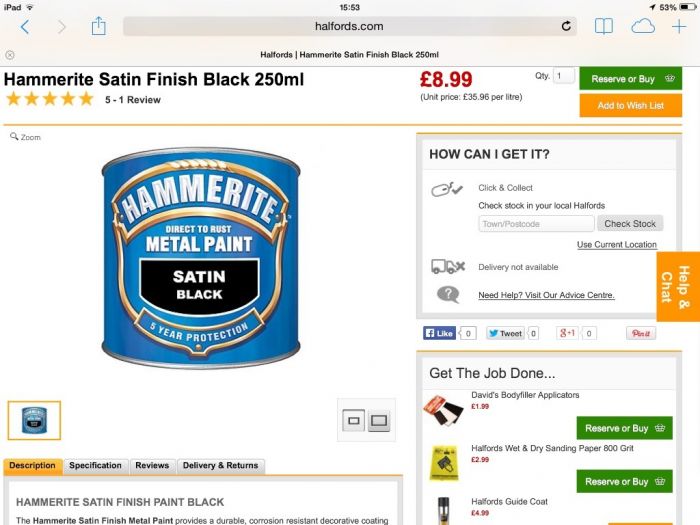Switch to the Specification tab
This screenshot has width=700, height=525.
click(x=96, y=466)
